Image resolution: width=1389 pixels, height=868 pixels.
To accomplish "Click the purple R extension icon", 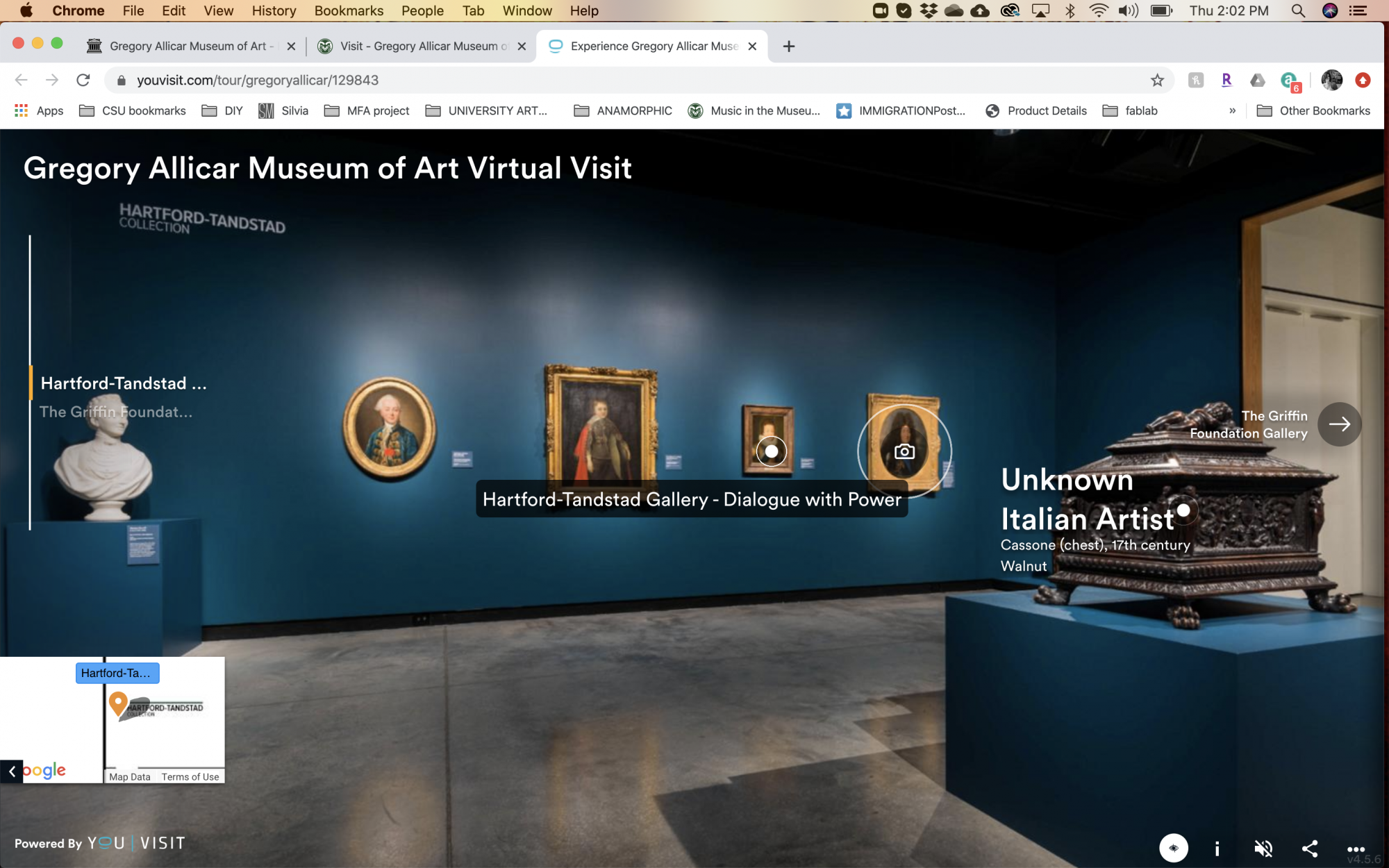I will pyautogui.click(x=1226, y=80).
